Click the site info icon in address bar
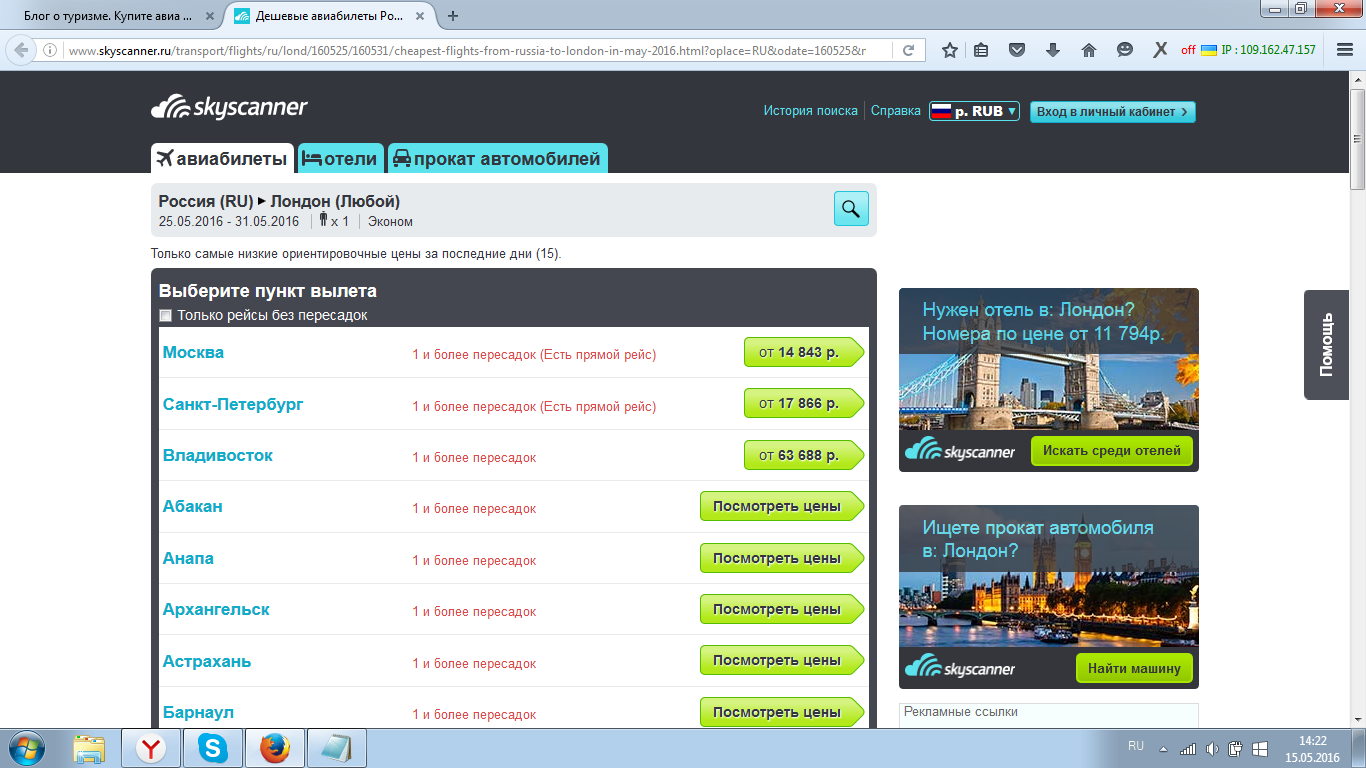This screenshot has height=768, width=1366. (x=50, y=50)
